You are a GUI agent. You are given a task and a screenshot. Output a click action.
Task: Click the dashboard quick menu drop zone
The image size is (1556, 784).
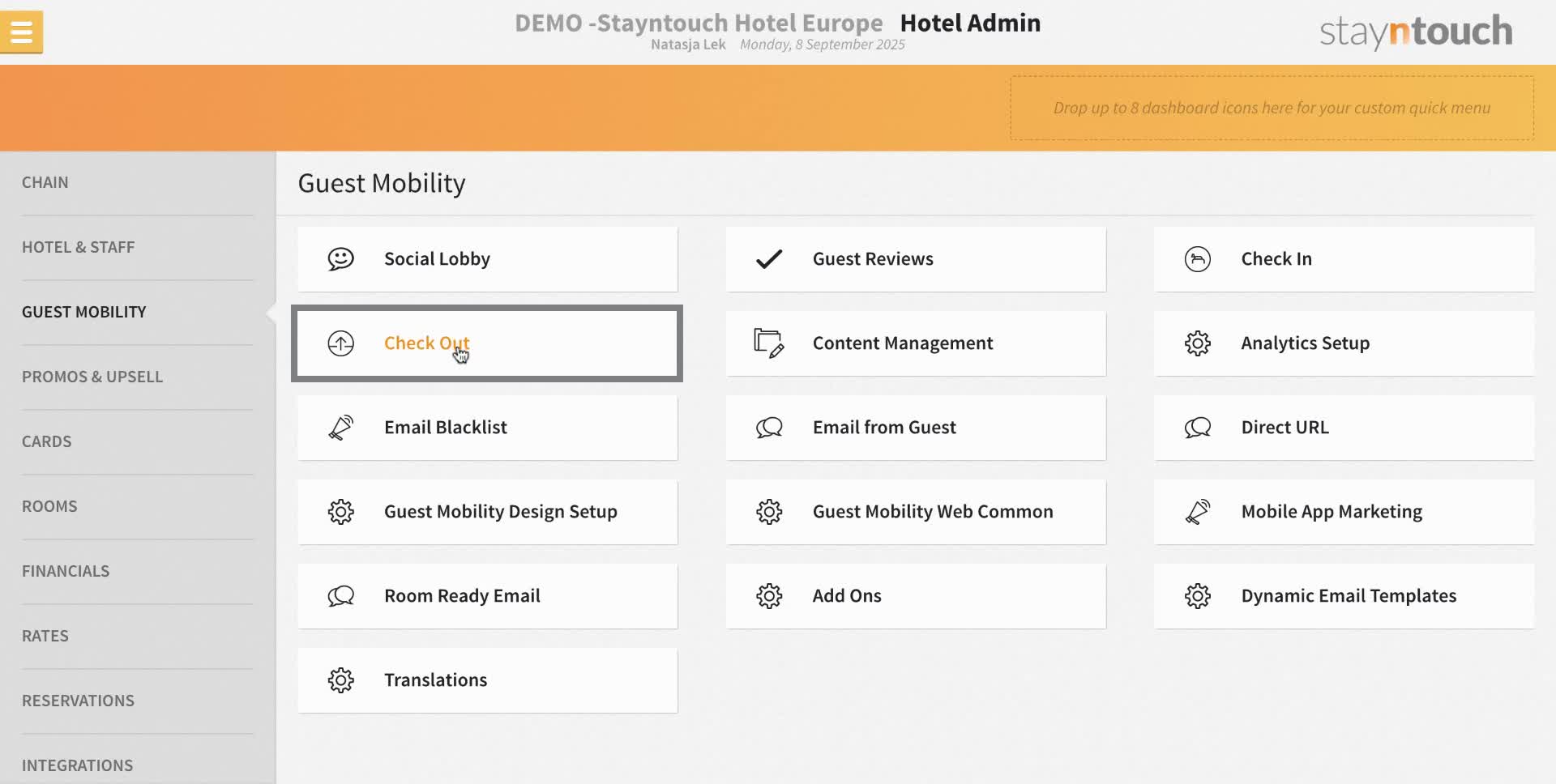click(x=1272, y=107)
